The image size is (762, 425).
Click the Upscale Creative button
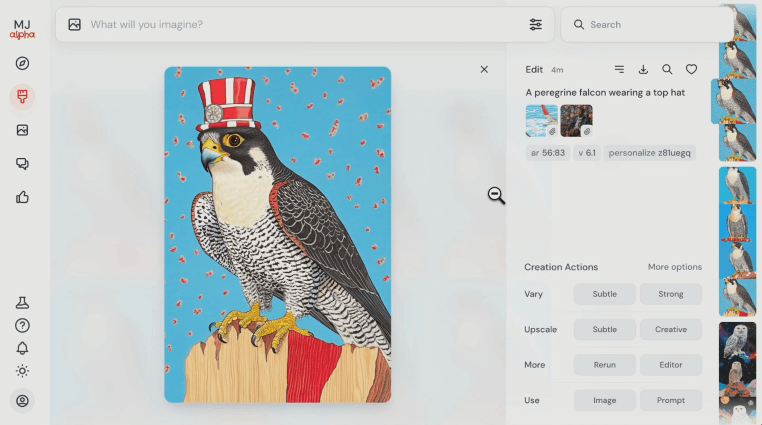[x=670, y=329]
